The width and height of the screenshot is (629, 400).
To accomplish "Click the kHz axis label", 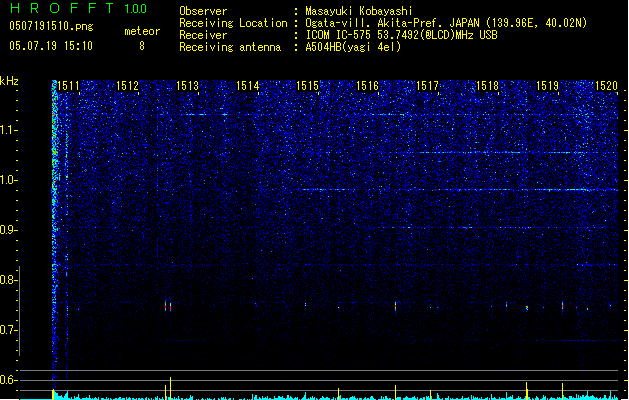I will (9, 81).
